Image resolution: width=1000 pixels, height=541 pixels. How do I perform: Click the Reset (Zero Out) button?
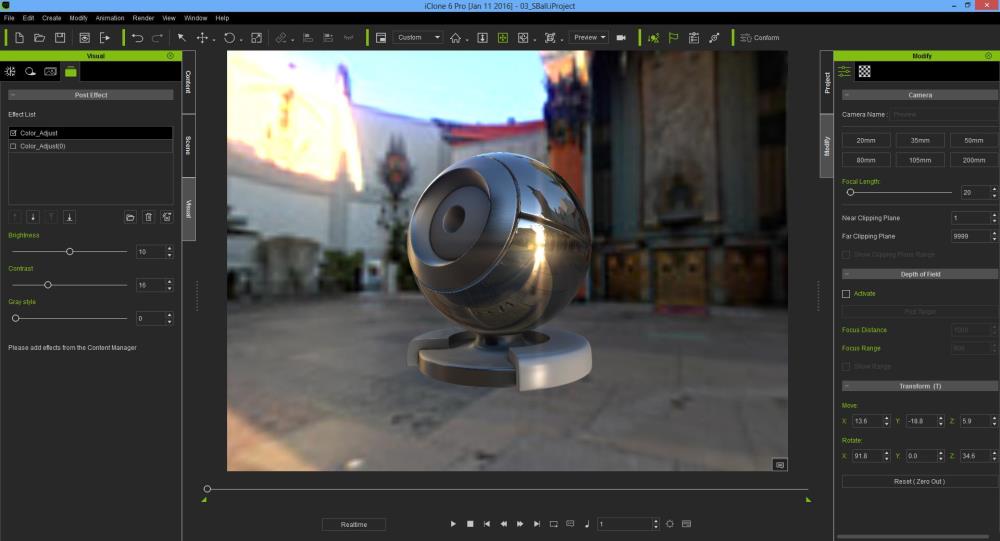(x=919, y=482)
